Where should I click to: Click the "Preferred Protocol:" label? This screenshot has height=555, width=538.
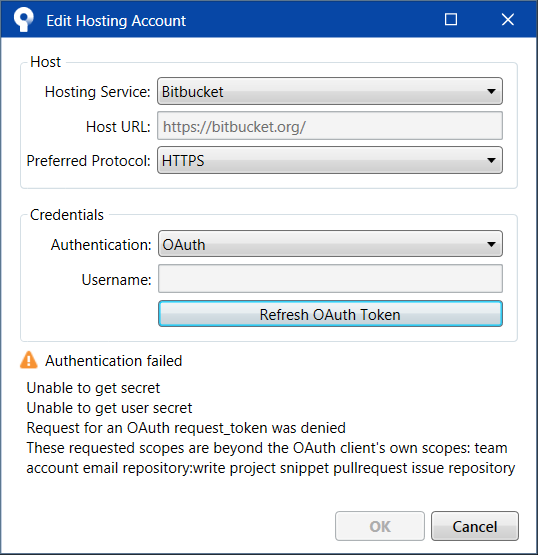(x=88, y=161)
